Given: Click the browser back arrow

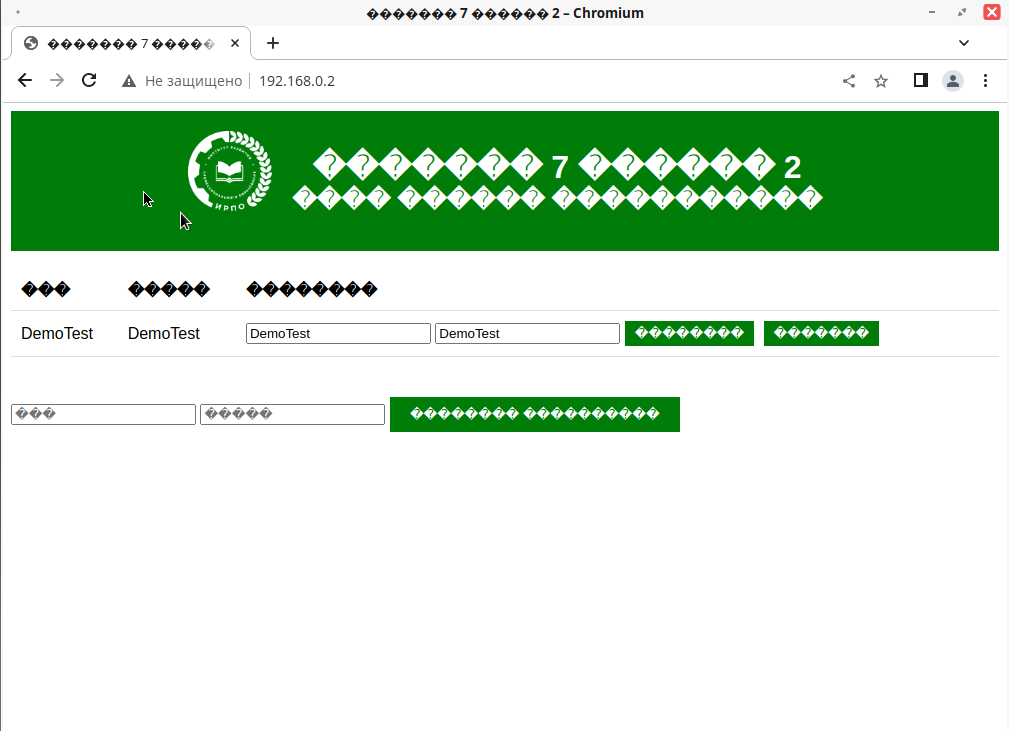Looking at the screenshot, I should [x=25, y=81].
